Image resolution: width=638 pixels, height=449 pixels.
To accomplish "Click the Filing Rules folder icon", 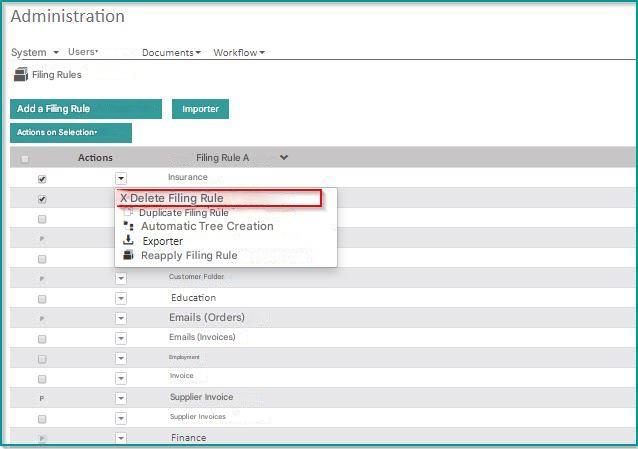I will tap(21, 74).
